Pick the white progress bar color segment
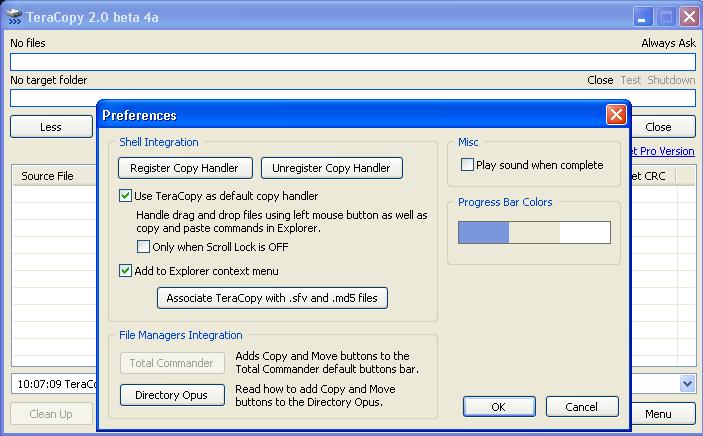The height and width of the screenshot is (436, 703). click(x=585, y=232)
